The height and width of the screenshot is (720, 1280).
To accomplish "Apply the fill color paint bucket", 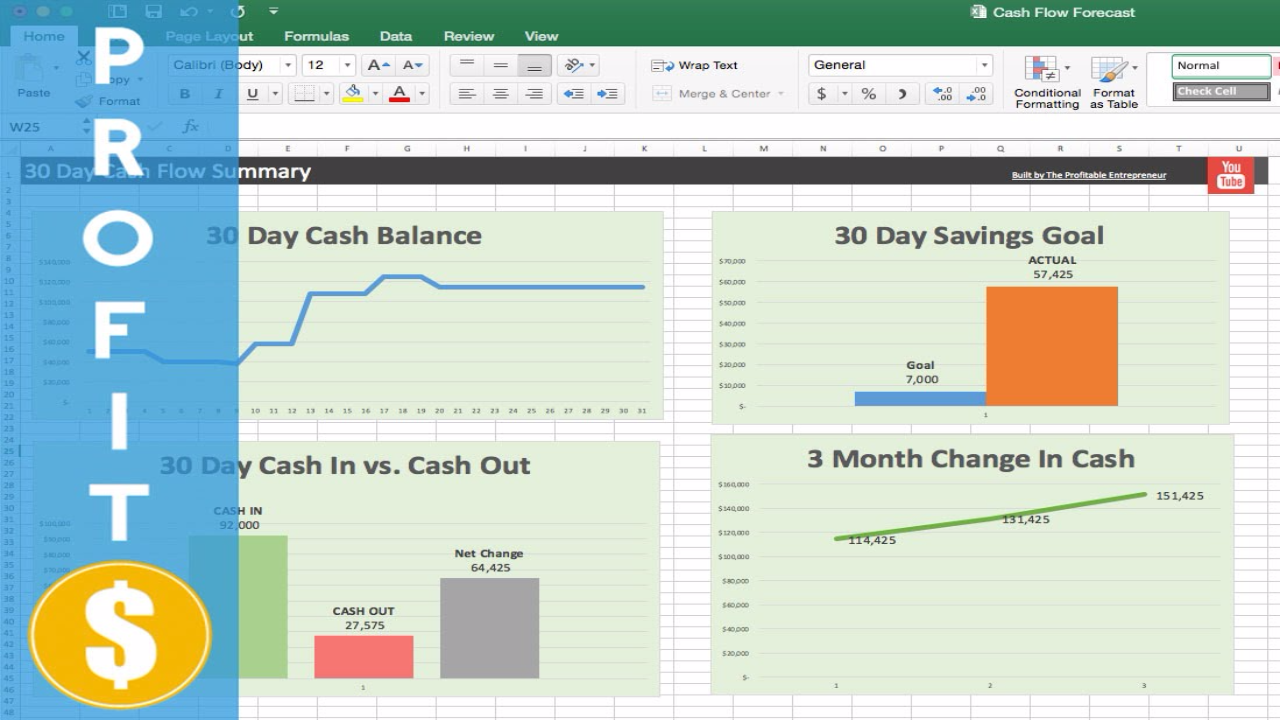I will coord(352,93).
